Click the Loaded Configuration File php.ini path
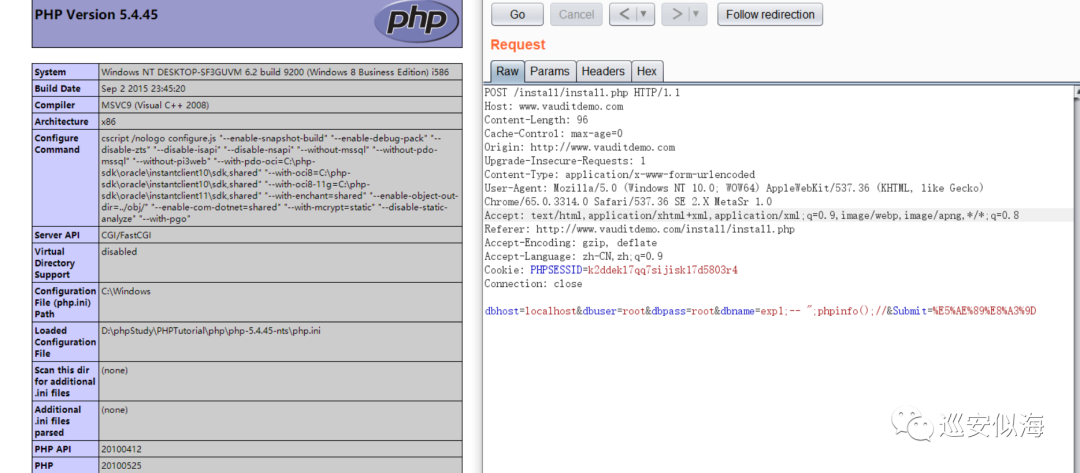 tap(211, 330)
